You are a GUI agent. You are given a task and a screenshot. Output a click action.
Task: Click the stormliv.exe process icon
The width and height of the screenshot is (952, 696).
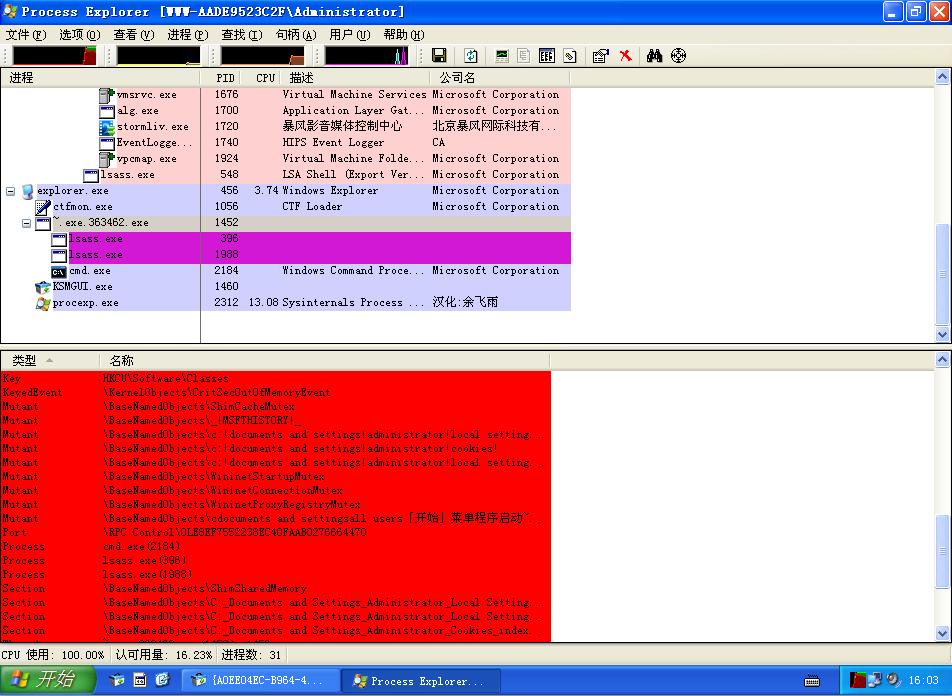point(107,127)
